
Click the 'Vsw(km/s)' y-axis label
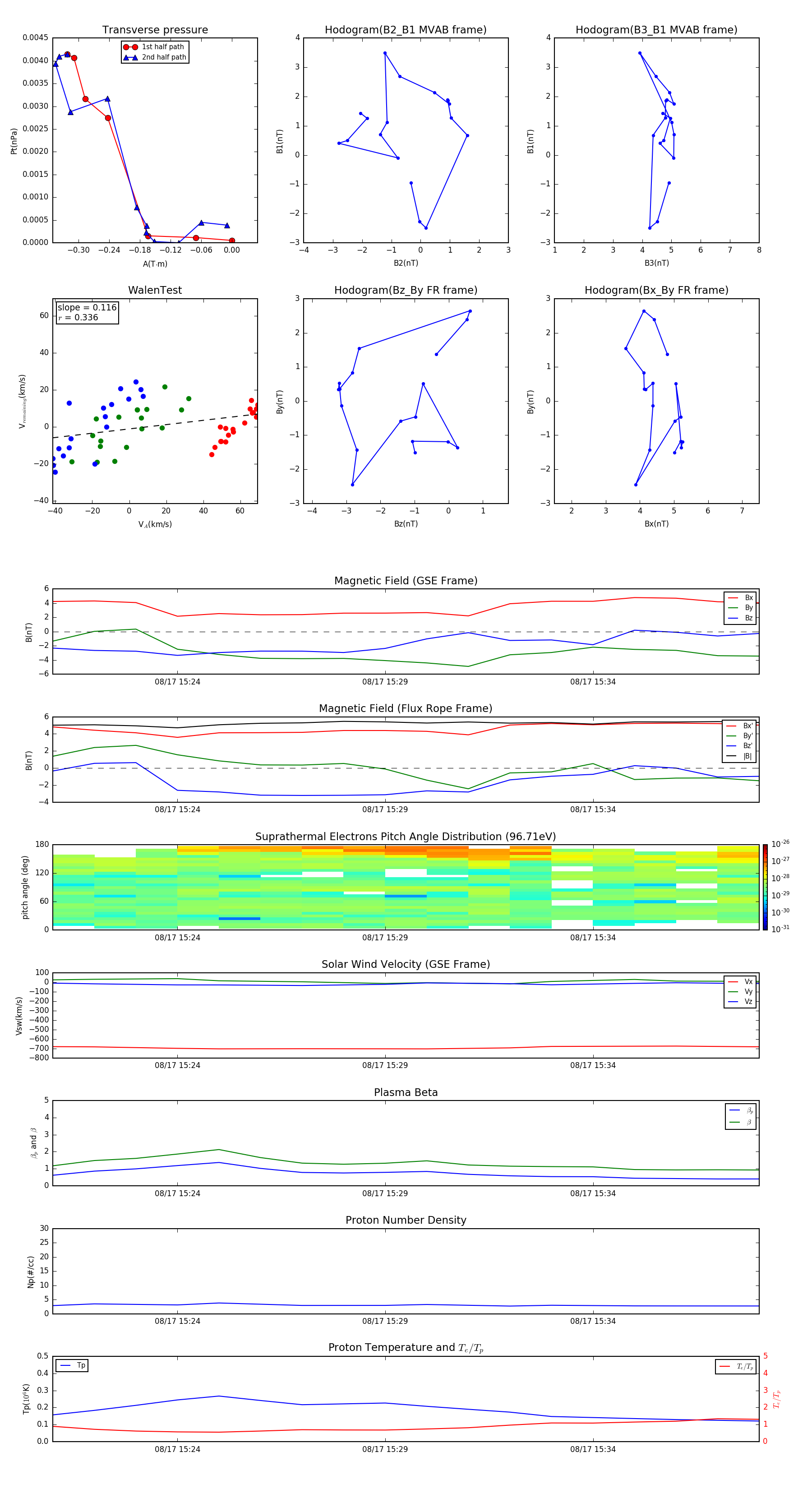19,1016
